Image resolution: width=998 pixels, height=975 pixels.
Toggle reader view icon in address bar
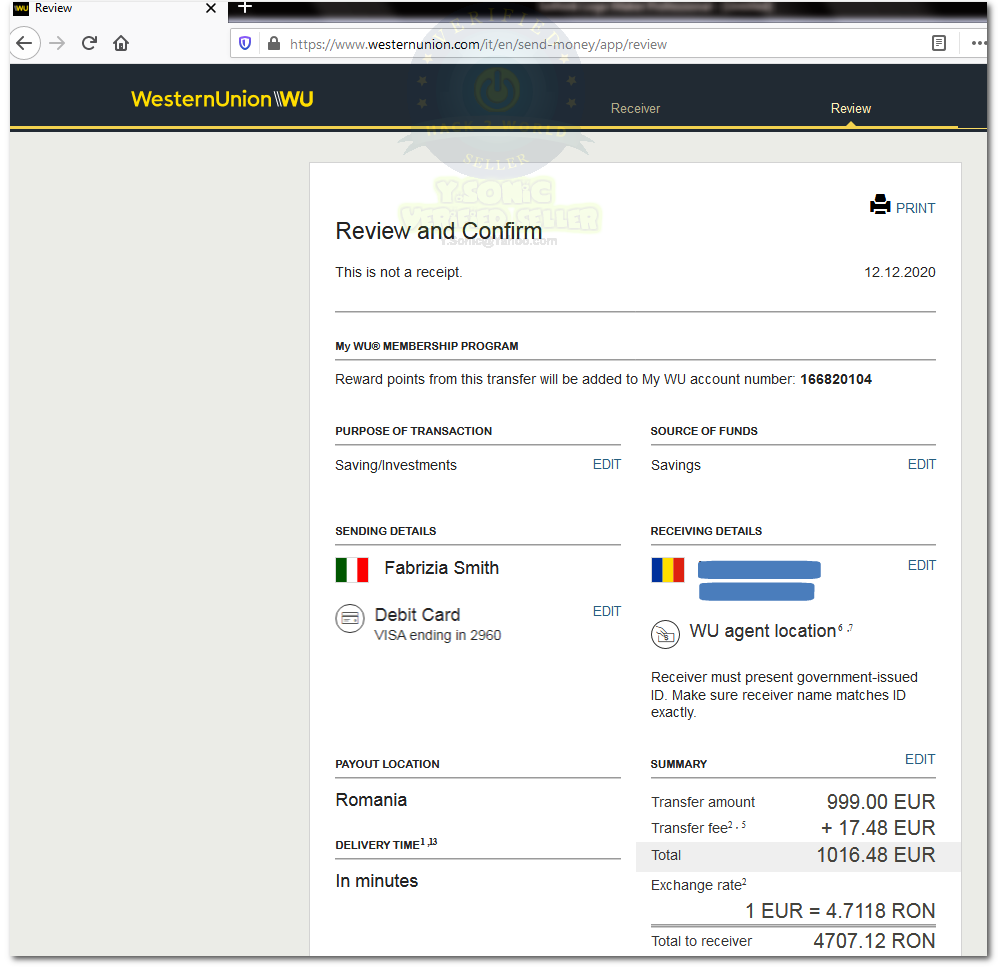[939, 43]
